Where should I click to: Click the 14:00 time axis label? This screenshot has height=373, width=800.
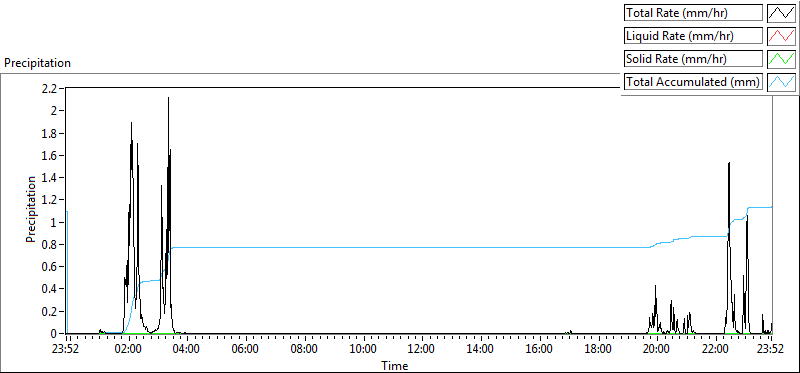pyautogui.click(x=481, y=350)
